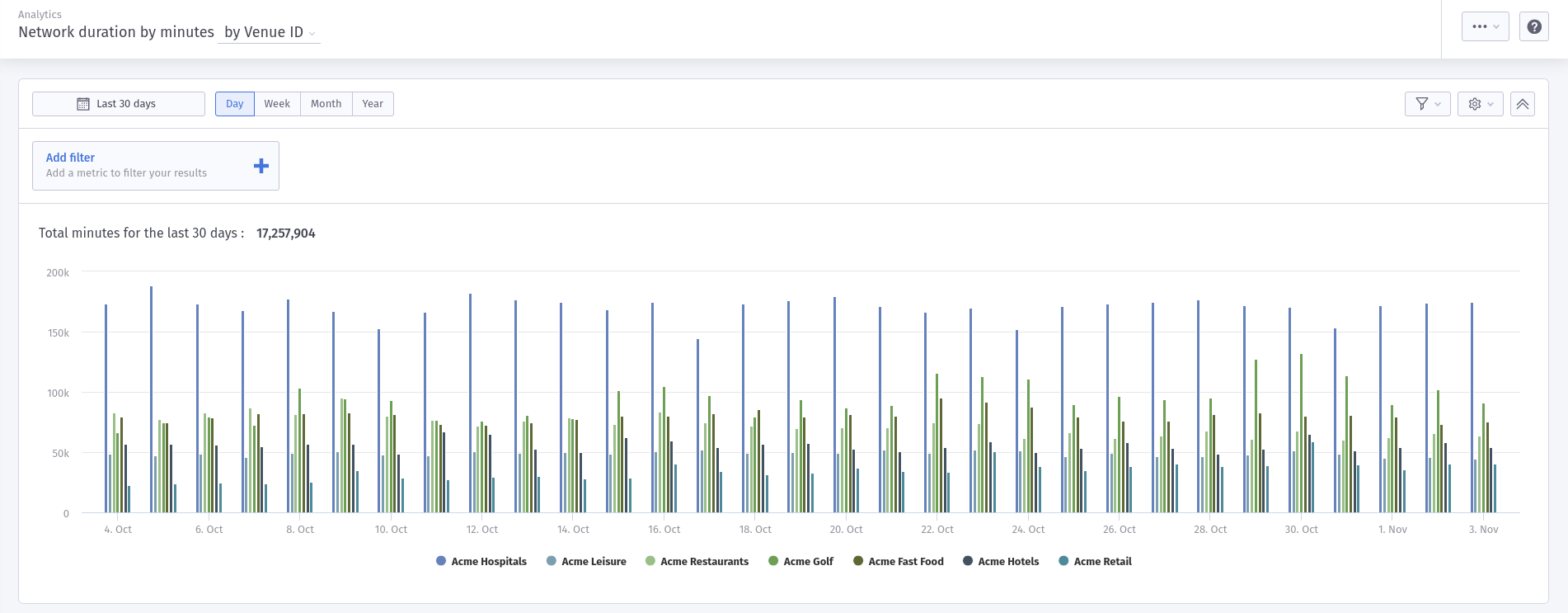
Task: Click the '3. Nov' axis label
Action: click(x=1484, y=530)
